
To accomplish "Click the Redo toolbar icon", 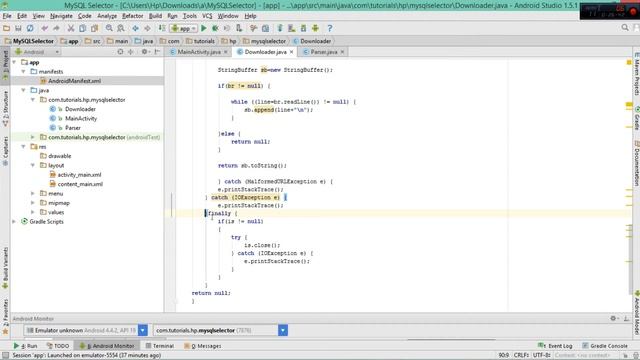I will pyautogui.click(x=56, y=28).
